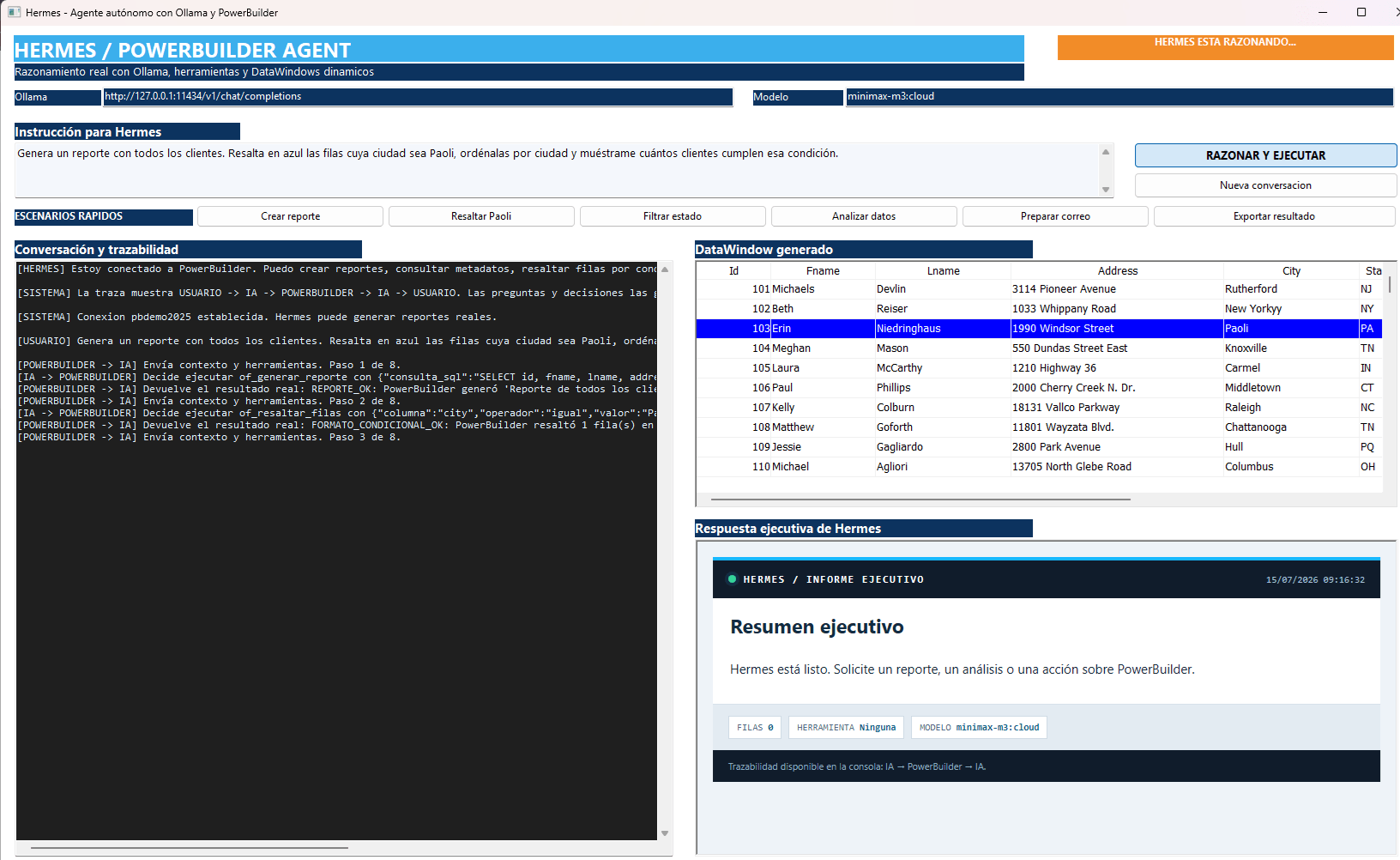The height and width of the screenshot is (860, 1400).
Task: Click the Rutherford city cell
Action: pyautogui.click(x=1251, y=289)
